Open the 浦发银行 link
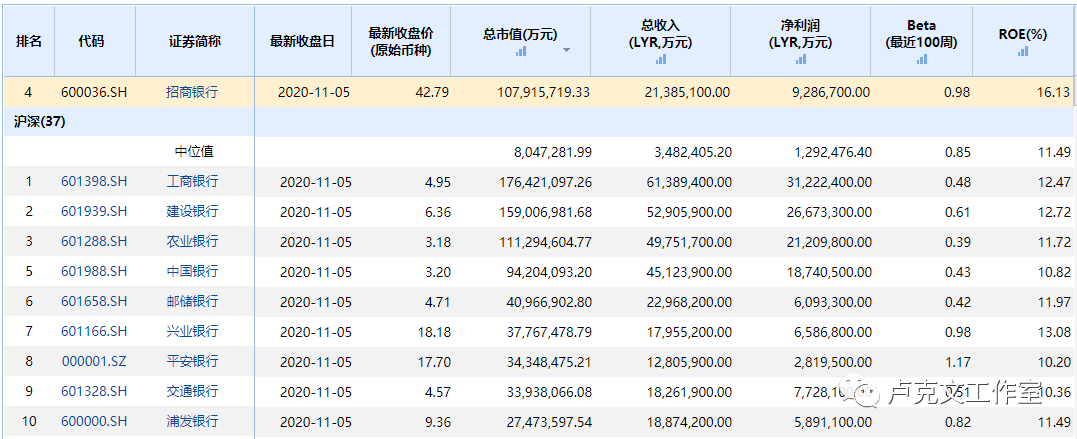The height and width of the screenshot is (439, 1077). [192, 421]
